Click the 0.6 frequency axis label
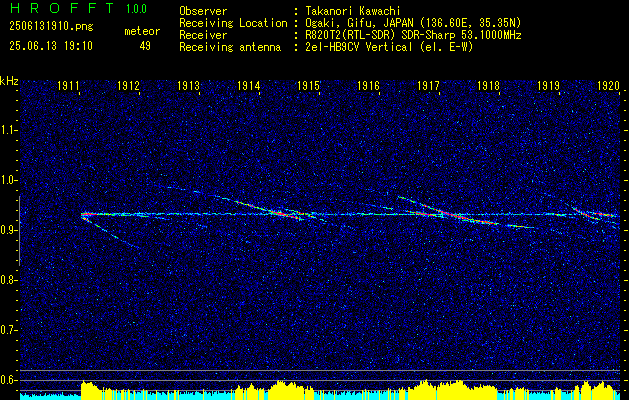 pyautogui.click(x=7, y=380)
